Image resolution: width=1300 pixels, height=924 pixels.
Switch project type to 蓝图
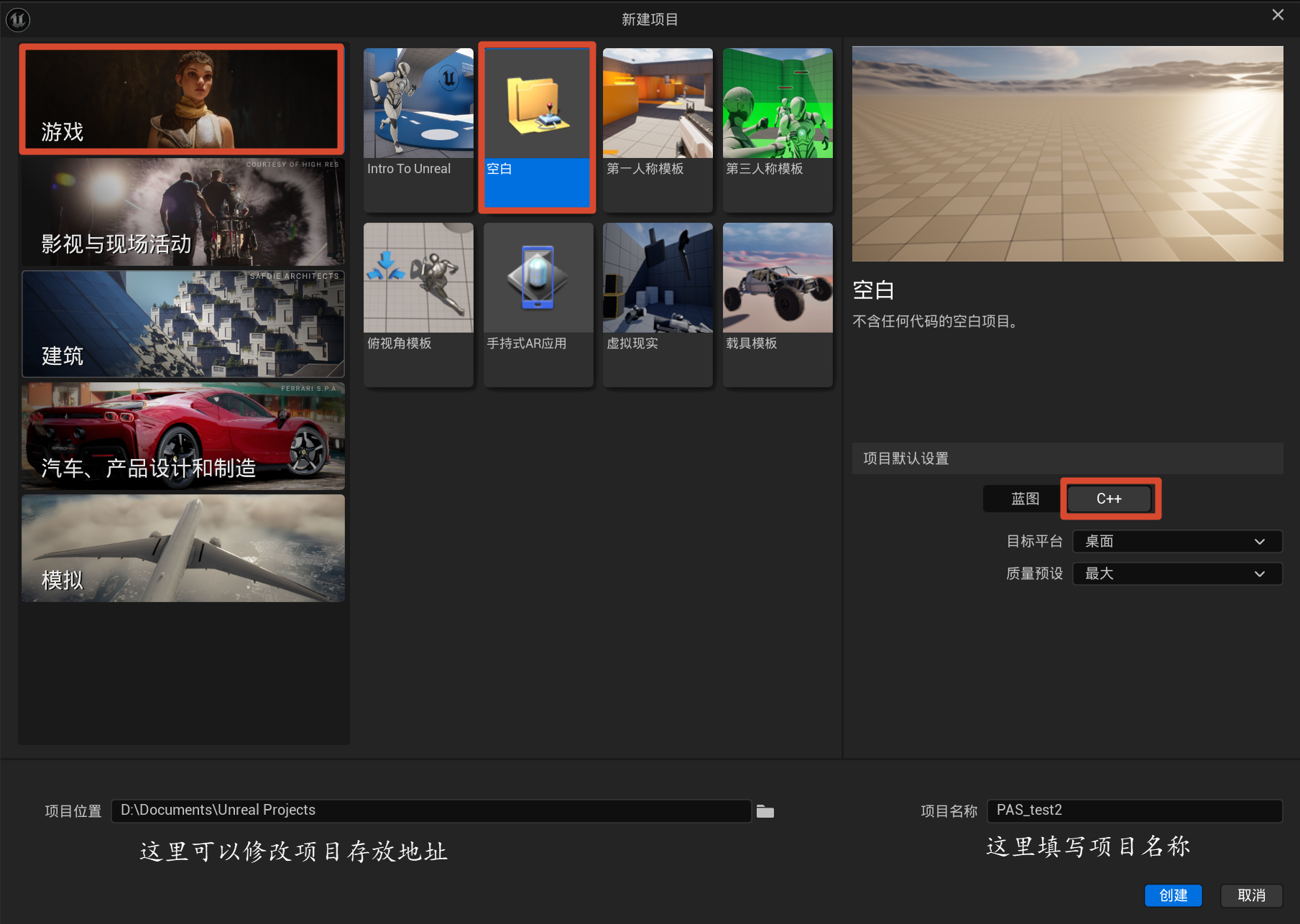[1025, 499]
